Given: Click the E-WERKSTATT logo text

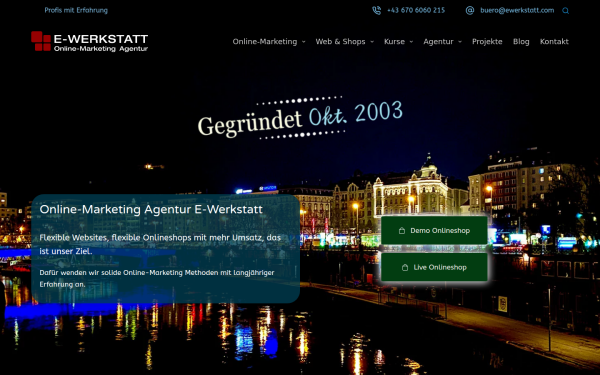Looking at the screenshot, I should pyautogui.click(x=101, y=39).
